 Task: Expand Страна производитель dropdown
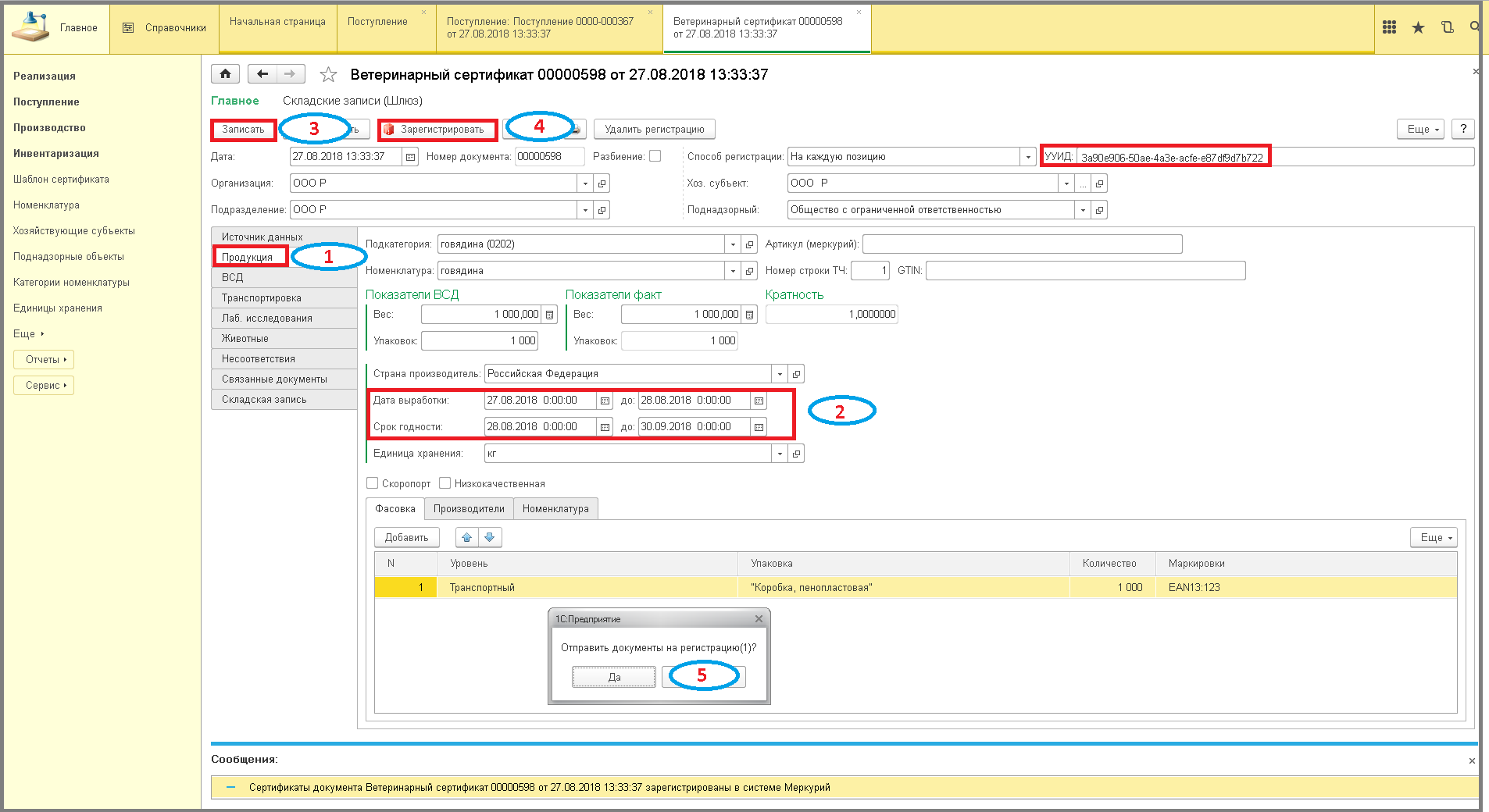click(x=780, y=374)
